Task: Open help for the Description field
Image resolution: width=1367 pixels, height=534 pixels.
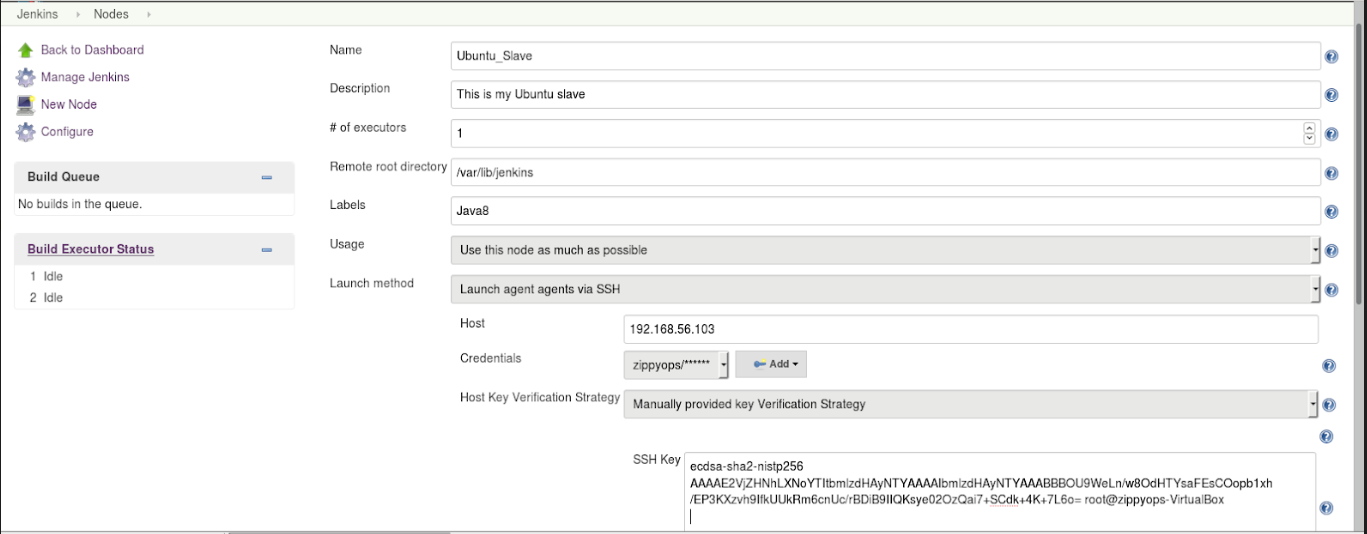Action: [1331, 96]
